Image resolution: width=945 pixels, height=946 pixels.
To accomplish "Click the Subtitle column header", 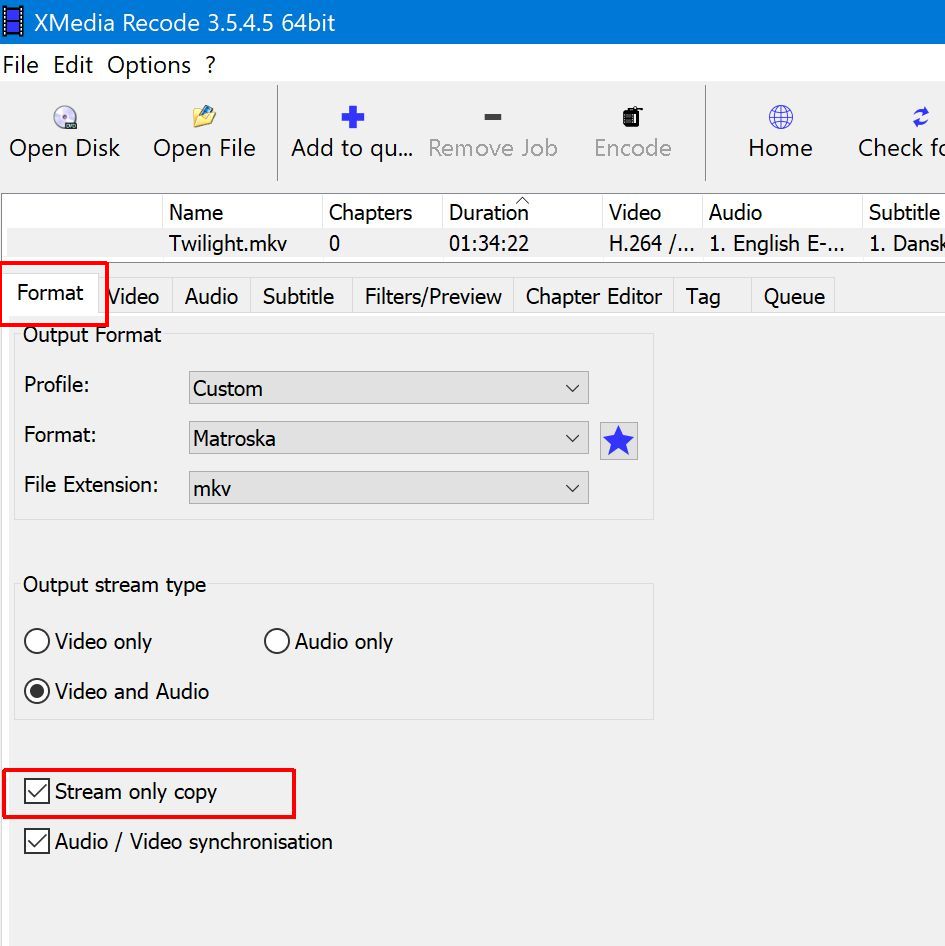I will (x=903, y=212).
